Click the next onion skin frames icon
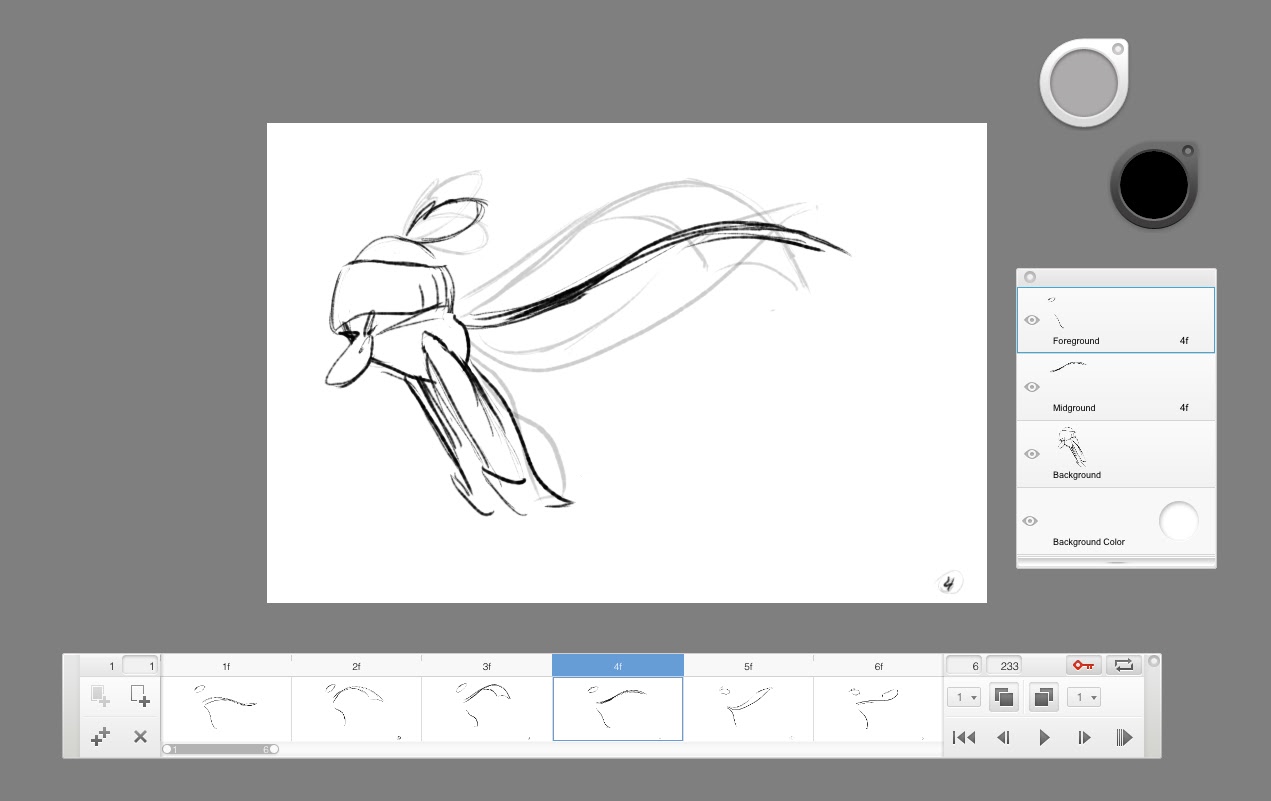Image resolution: width=1271 pixels, height=801 pixels. 1042,697
